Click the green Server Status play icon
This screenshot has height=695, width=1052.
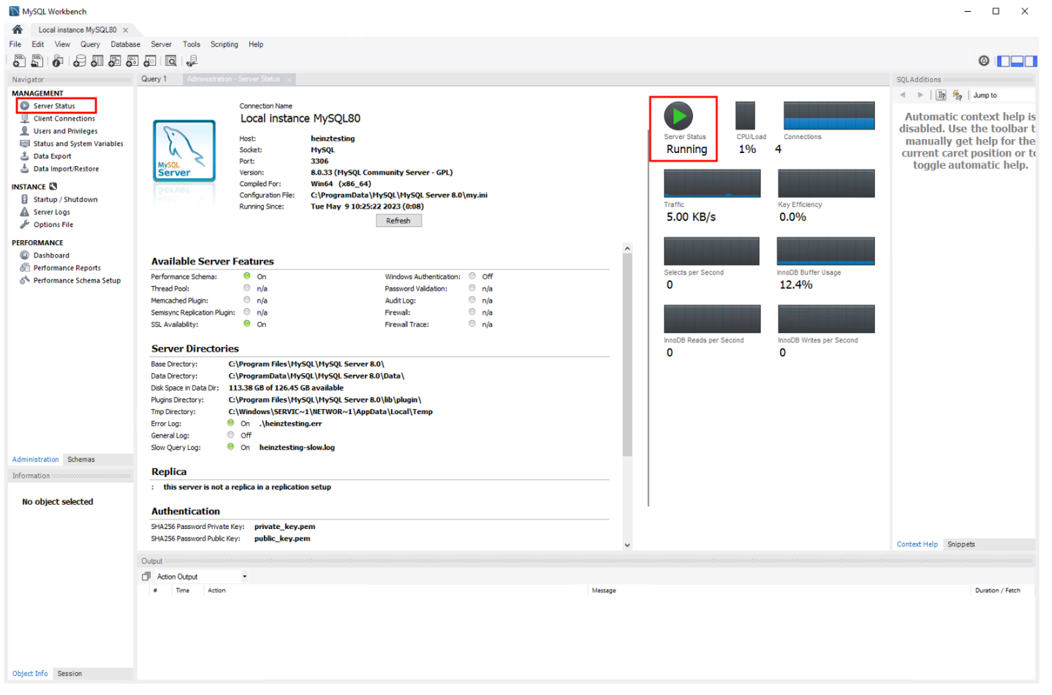678,116
